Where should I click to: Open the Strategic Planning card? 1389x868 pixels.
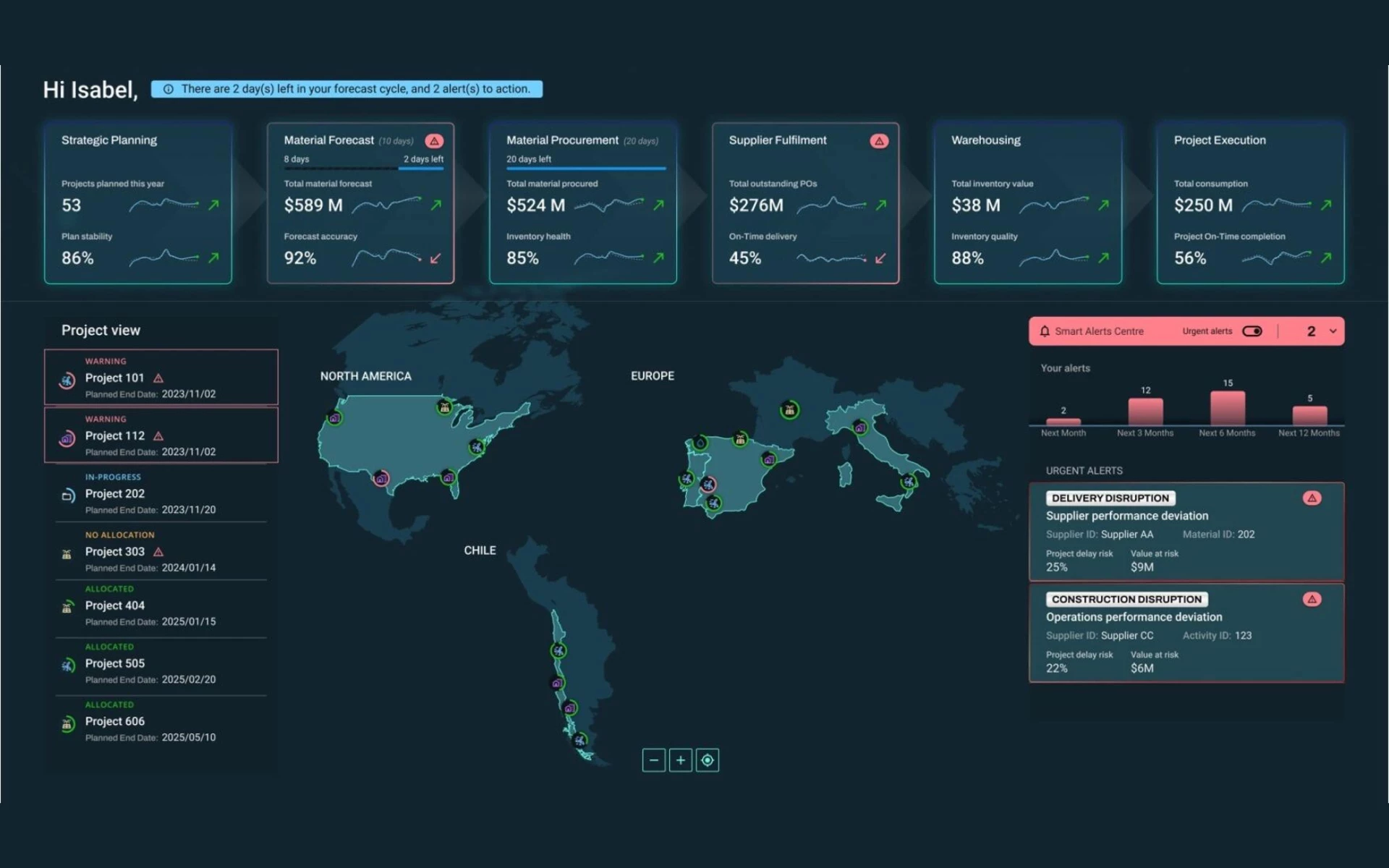(x=138, y=203)
